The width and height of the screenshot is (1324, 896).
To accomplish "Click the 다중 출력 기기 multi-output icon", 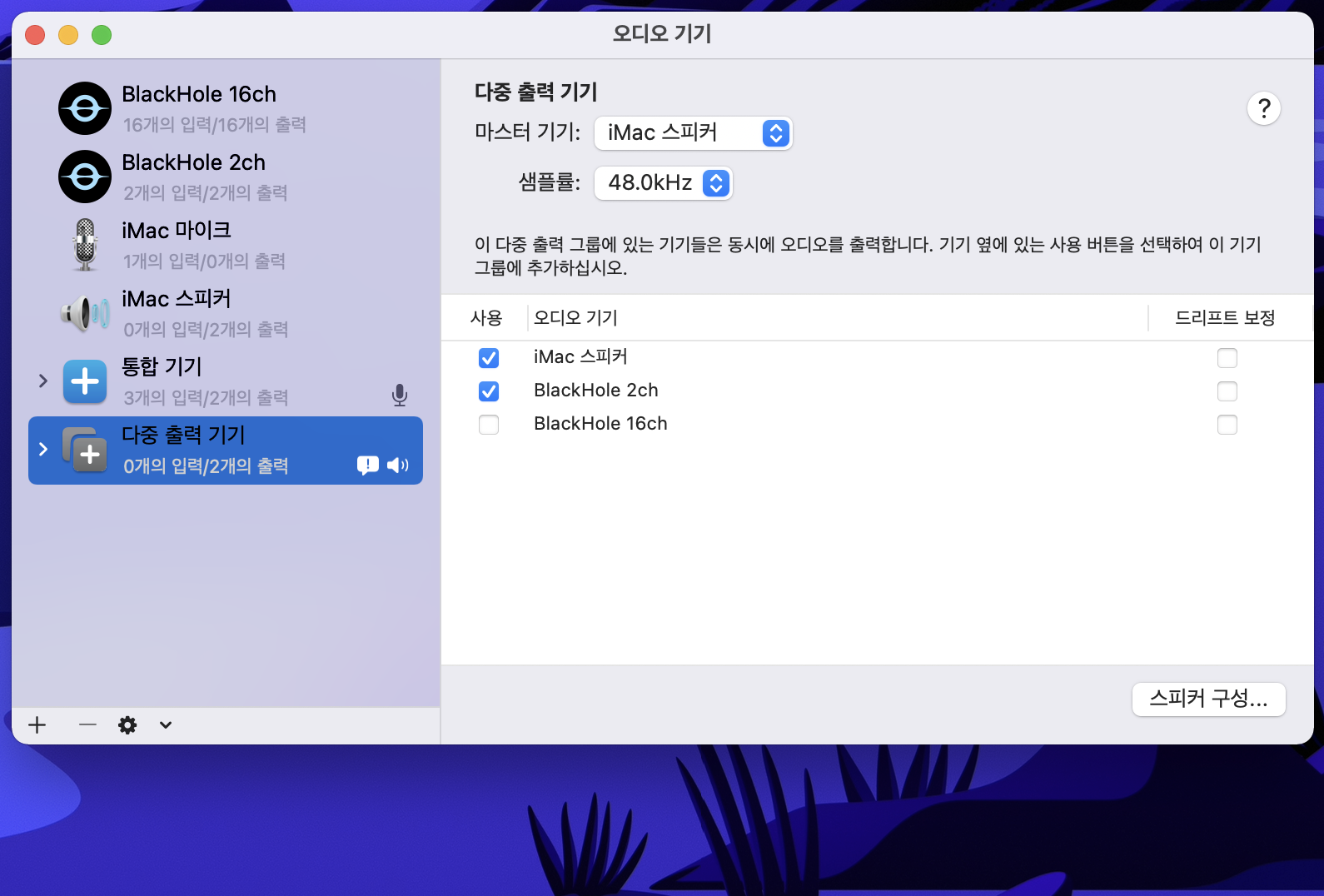I will tap(85, 450).
